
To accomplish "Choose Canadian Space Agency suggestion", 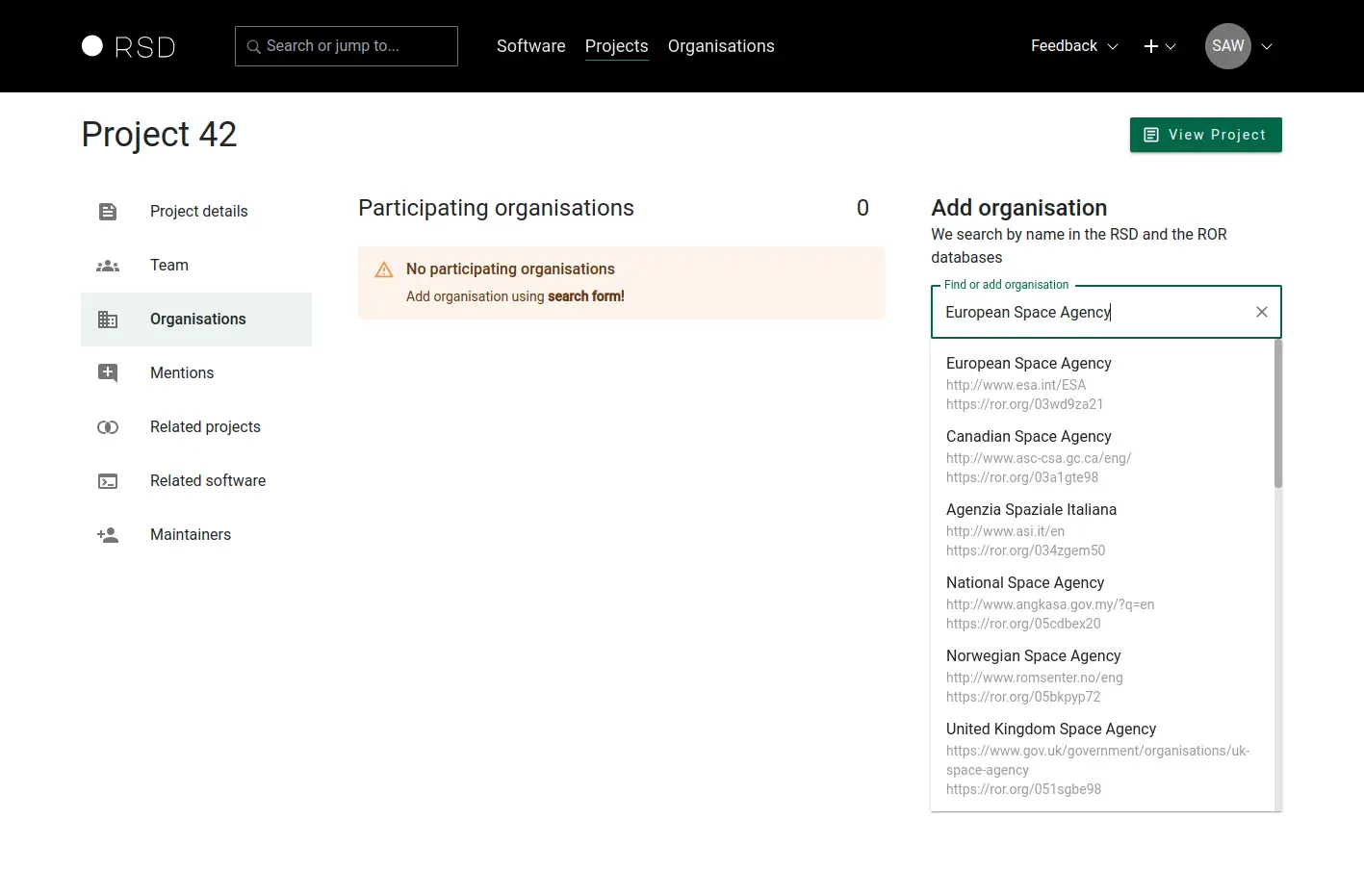I will click(1028, 437).
